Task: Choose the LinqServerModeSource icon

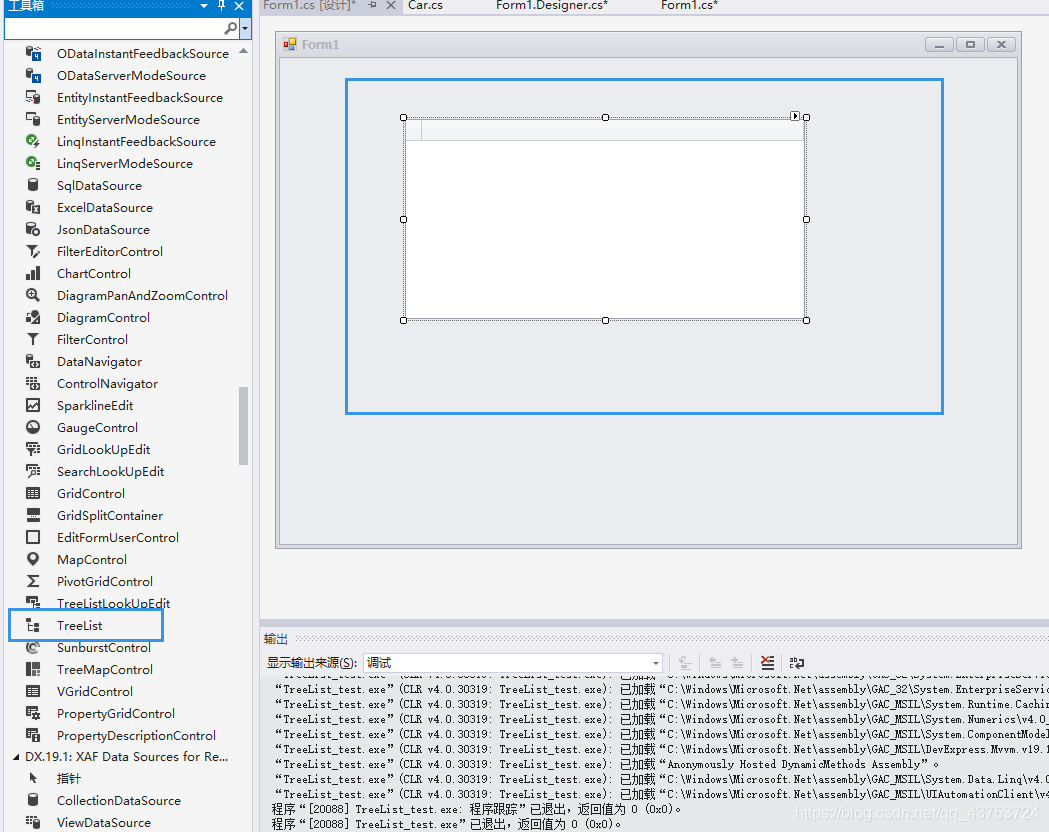Action: 33,163
